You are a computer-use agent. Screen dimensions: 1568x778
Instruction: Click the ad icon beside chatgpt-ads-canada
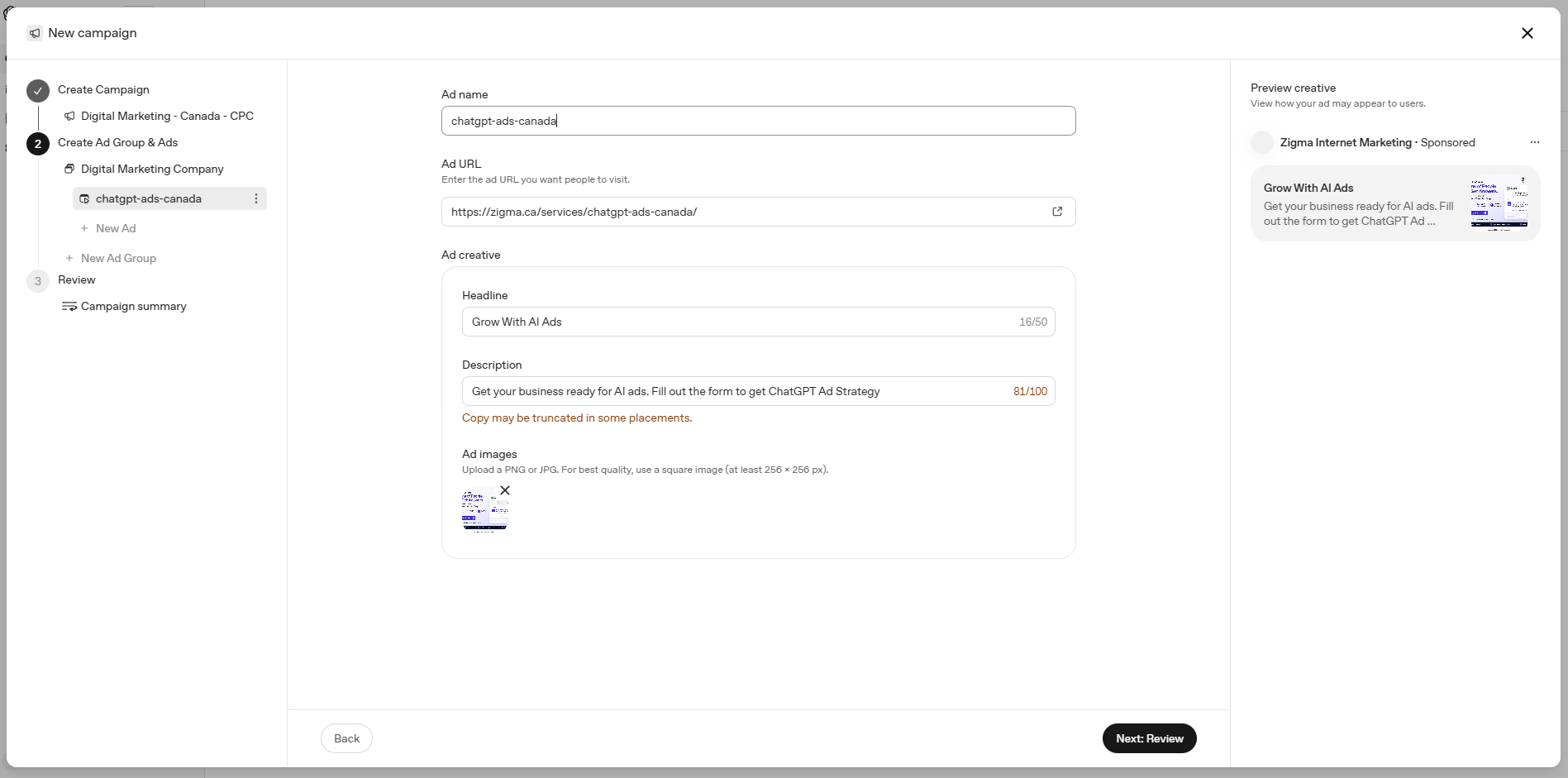coord(84,199)
